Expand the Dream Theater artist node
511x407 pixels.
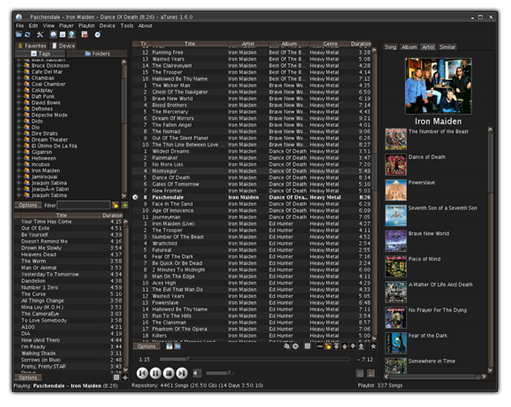[19, 140]
